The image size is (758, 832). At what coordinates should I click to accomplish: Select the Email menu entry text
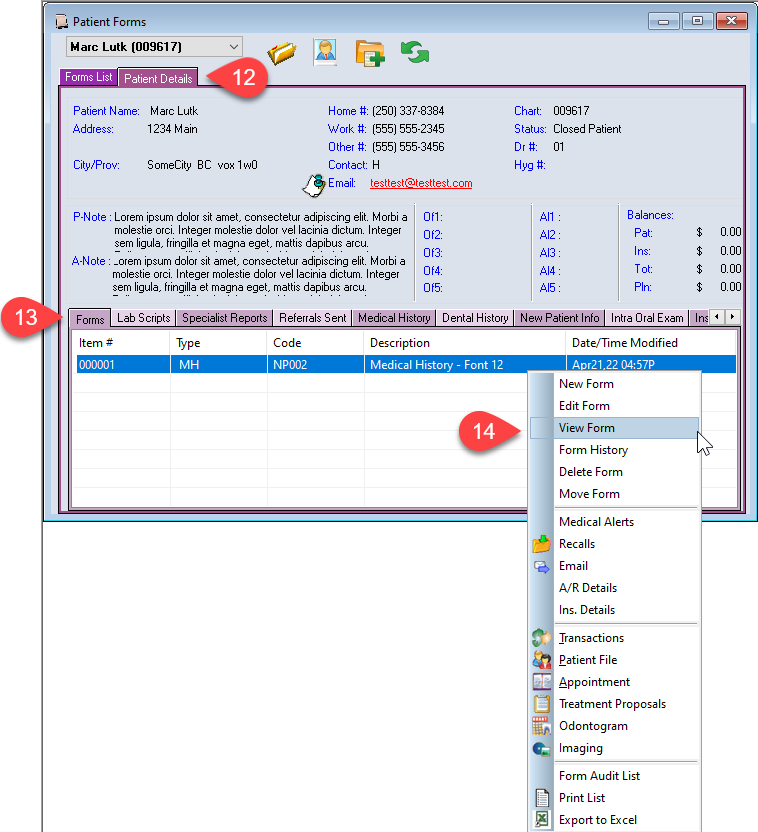(573, 566)
